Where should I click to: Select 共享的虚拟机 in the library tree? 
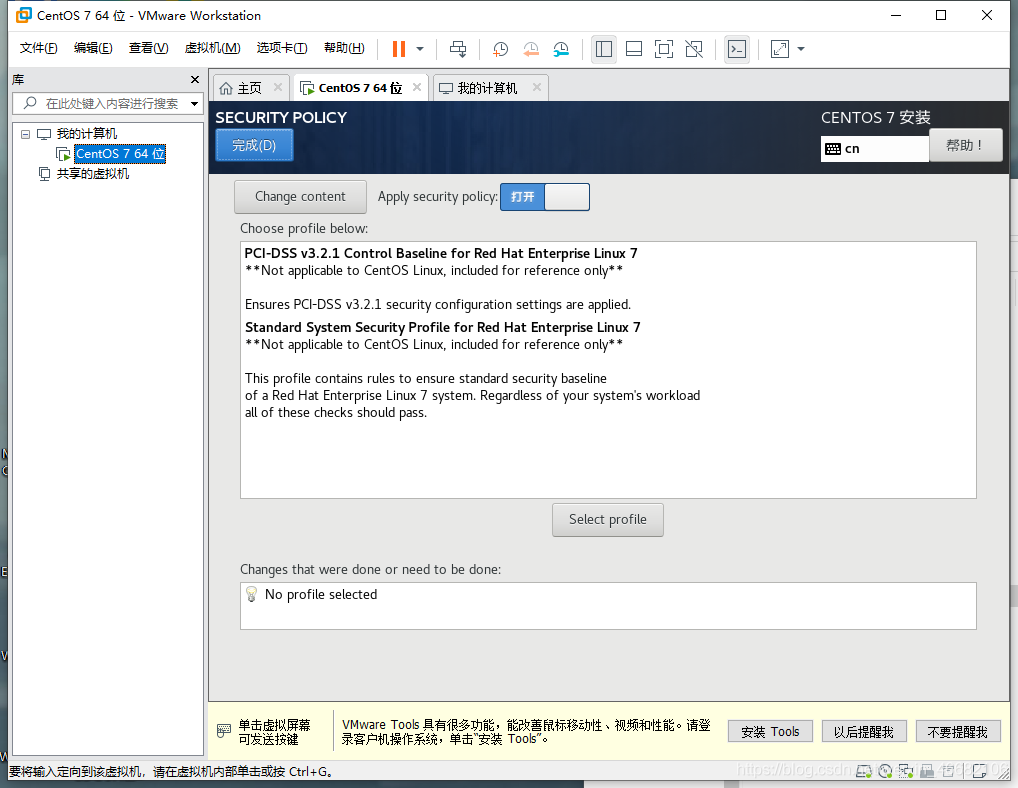[x=92, y=174]
